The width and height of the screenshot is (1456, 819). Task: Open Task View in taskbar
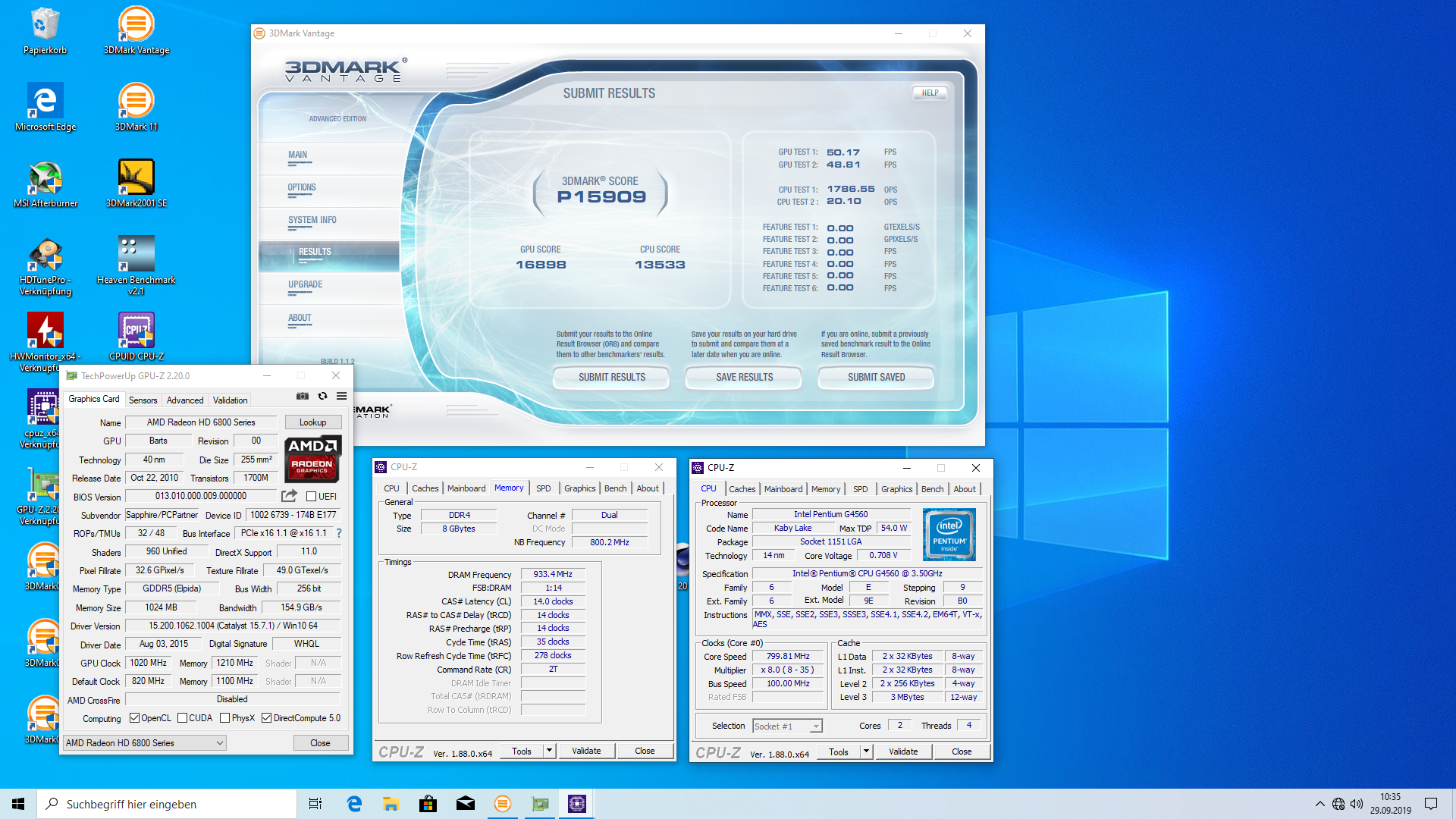click(315, 804)
